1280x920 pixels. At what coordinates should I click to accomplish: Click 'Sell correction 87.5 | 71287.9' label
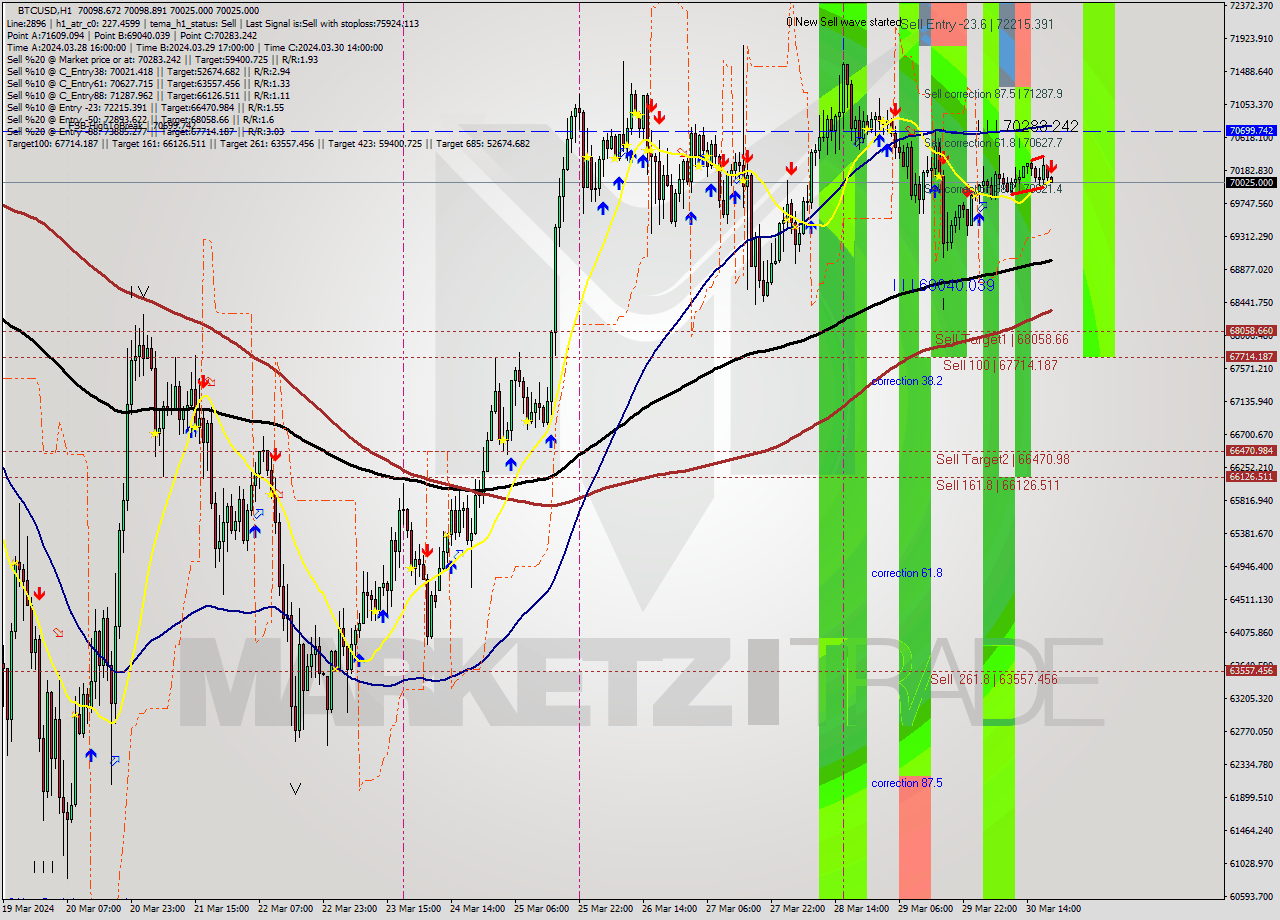(x=993, y=93)
